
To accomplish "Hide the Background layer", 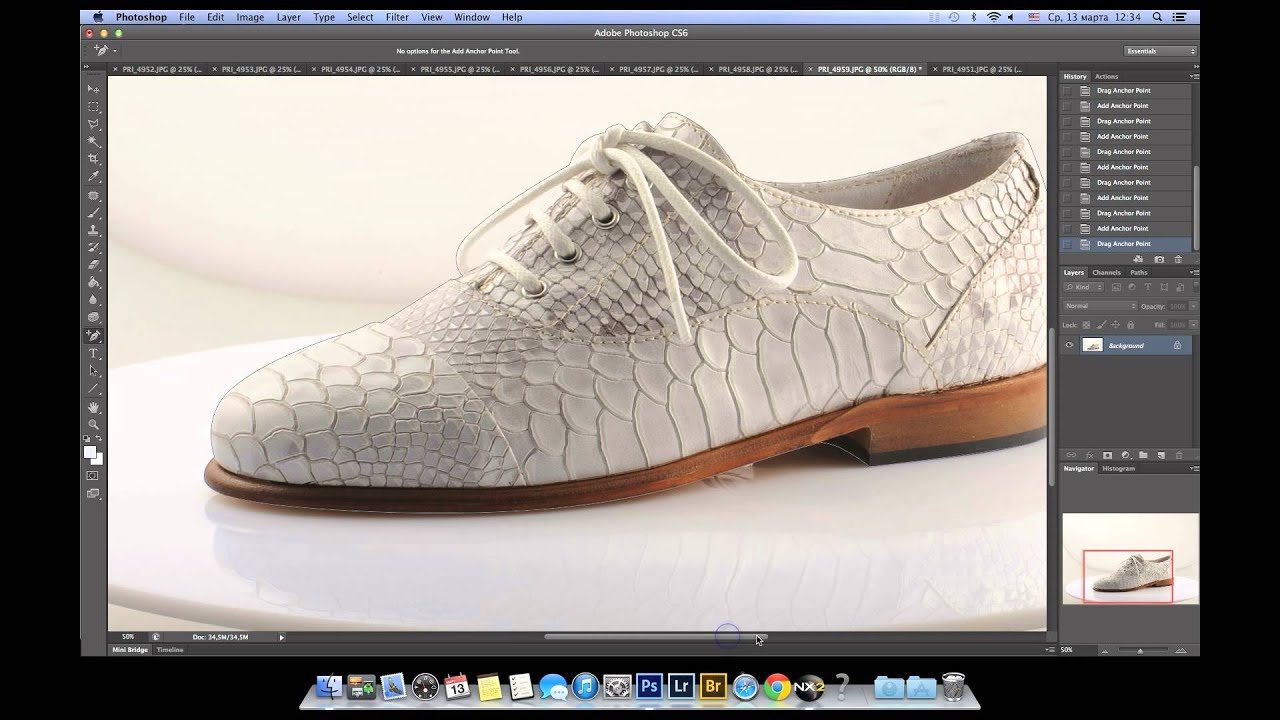I will point(1069,345).
